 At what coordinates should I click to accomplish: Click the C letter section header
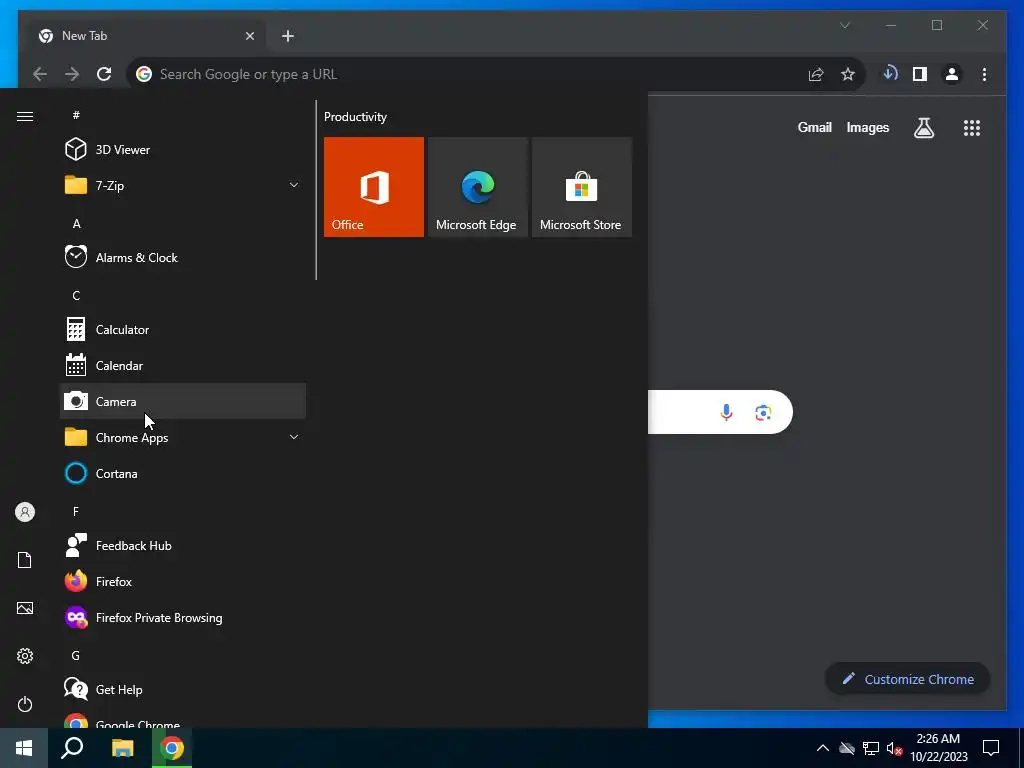[x=76, y=296]
